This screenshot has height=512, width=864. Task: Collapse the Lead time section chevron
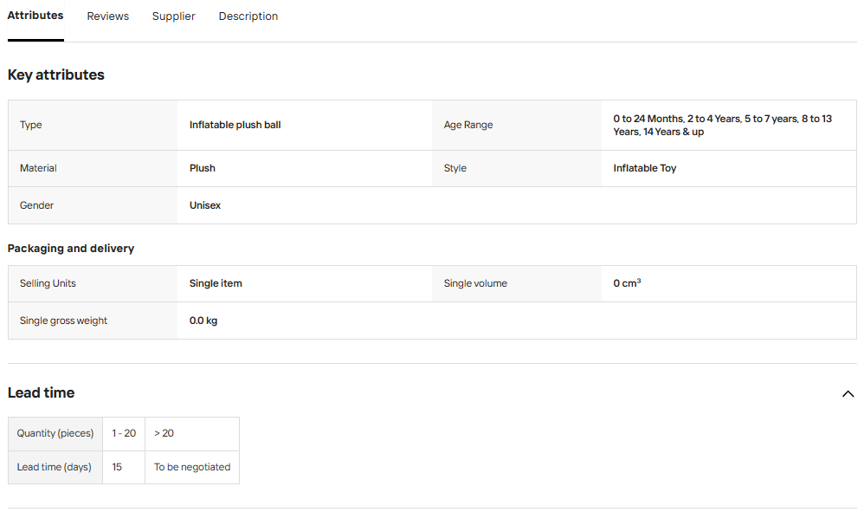click(x=848, y=394)
